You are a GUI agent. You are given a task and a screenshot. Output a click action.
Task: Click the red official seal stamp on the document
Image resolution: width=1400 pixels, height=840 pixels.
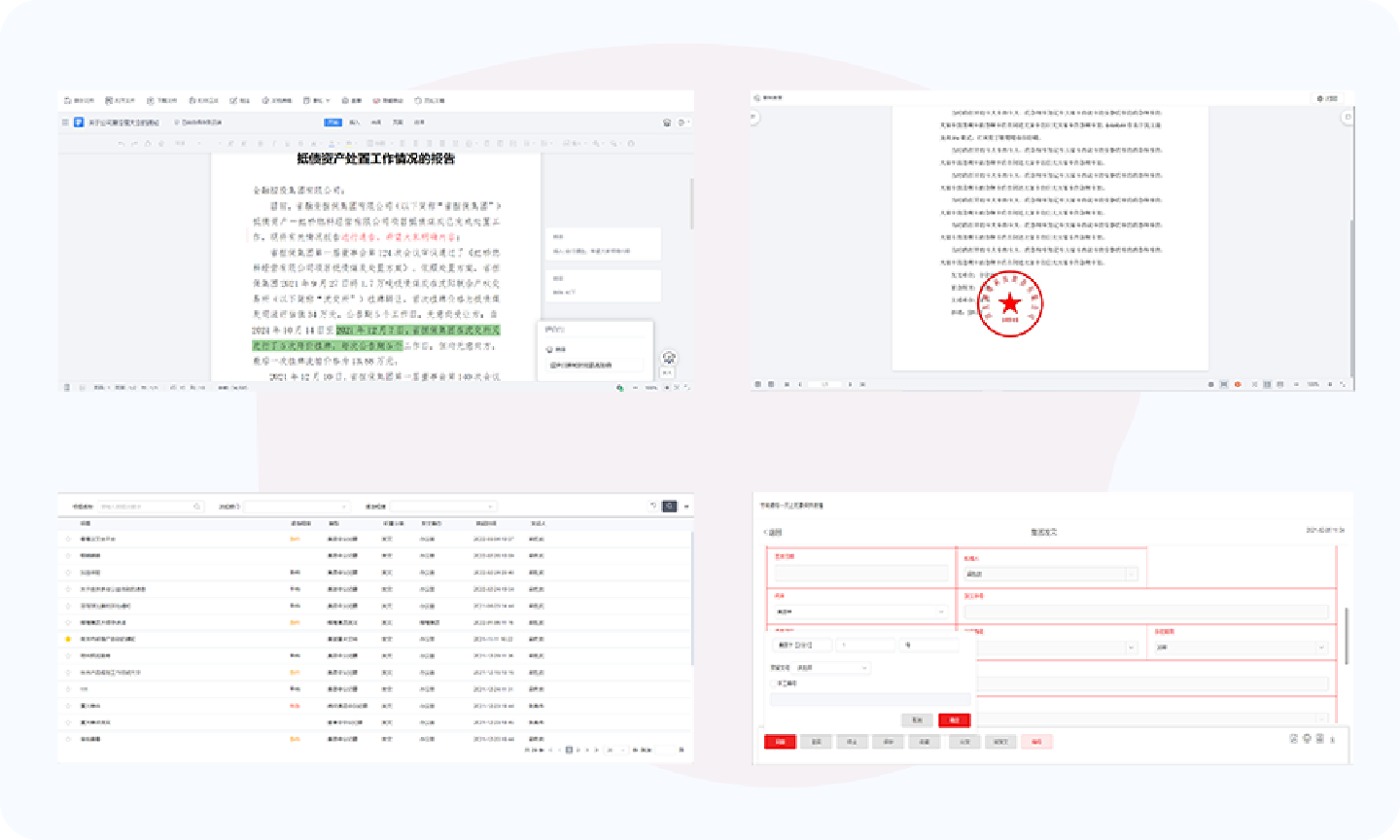pos(1010,305)
